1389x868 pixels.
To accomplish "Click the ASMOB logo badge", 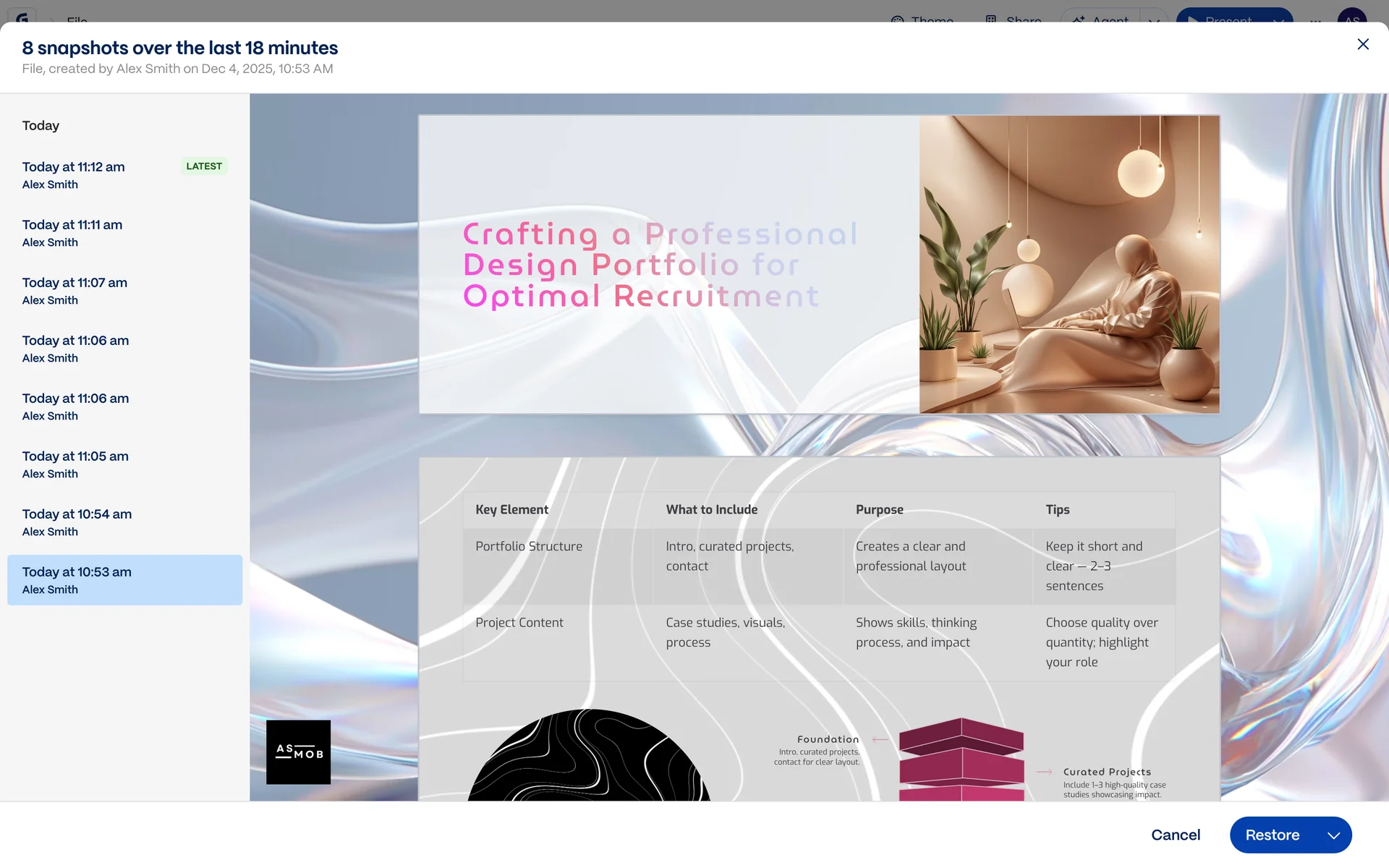I will (298, 752).
